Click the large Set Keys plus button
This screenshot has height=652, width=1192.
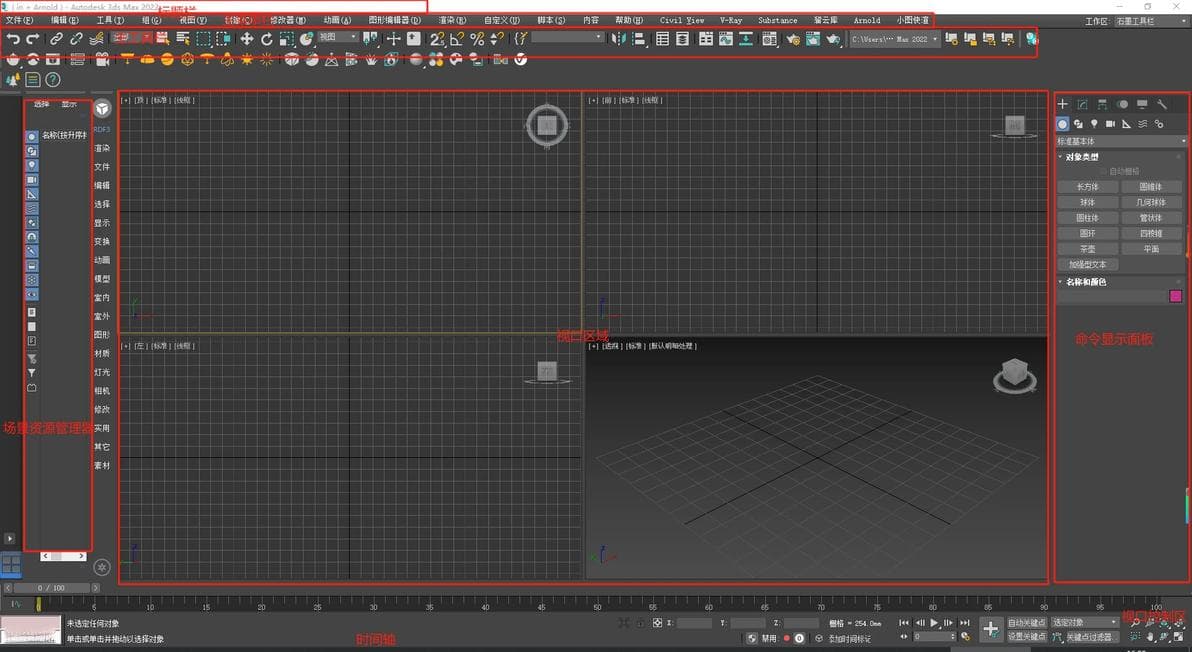pos(991,628)
